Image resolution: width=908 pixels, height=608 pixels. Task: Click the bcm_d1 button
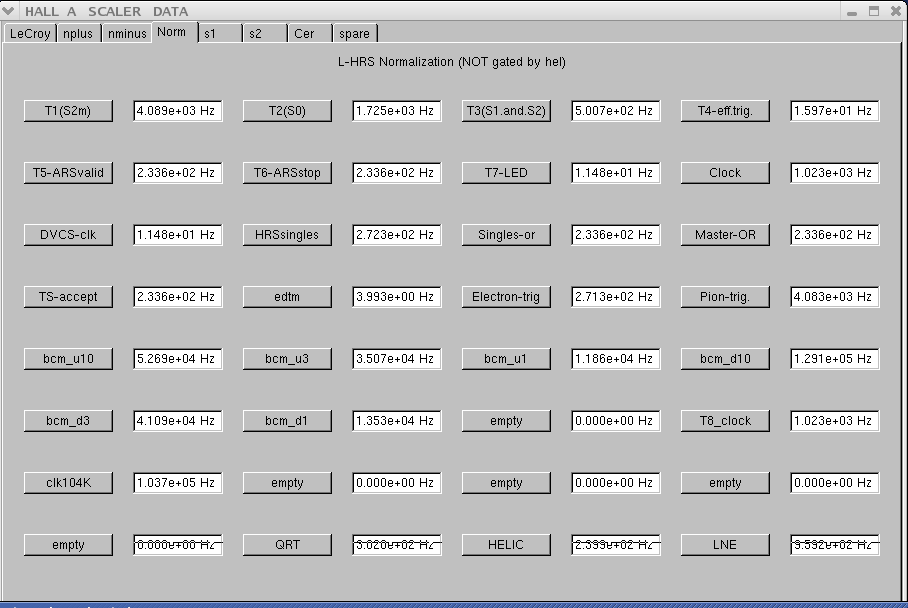point(287,420)
